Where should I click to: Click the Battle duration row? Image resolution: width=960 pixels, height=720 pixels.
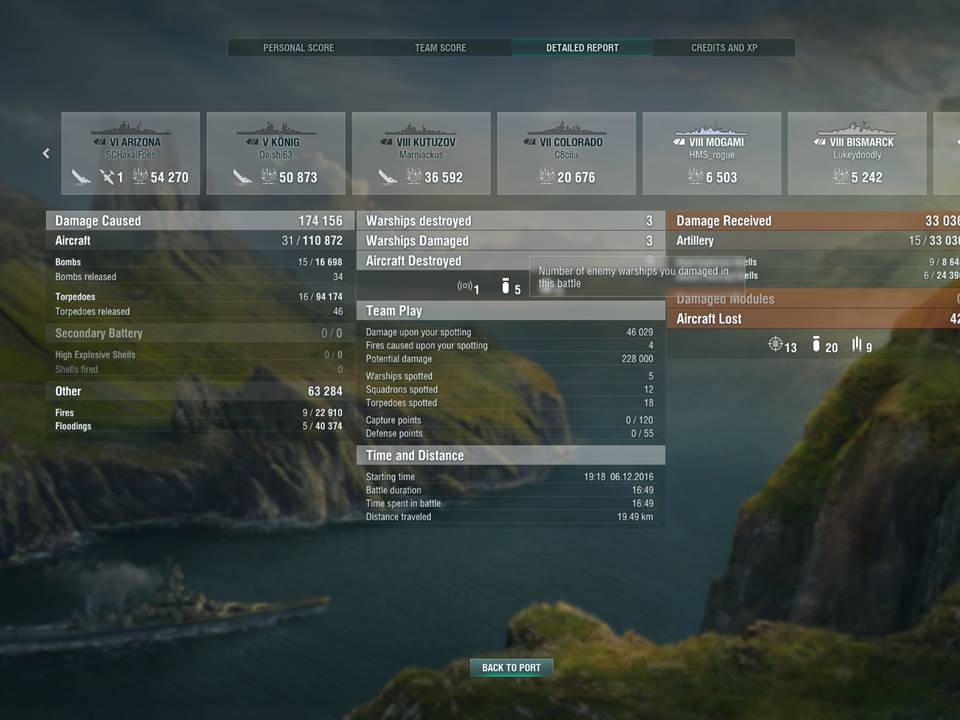[x=511, y=490]
